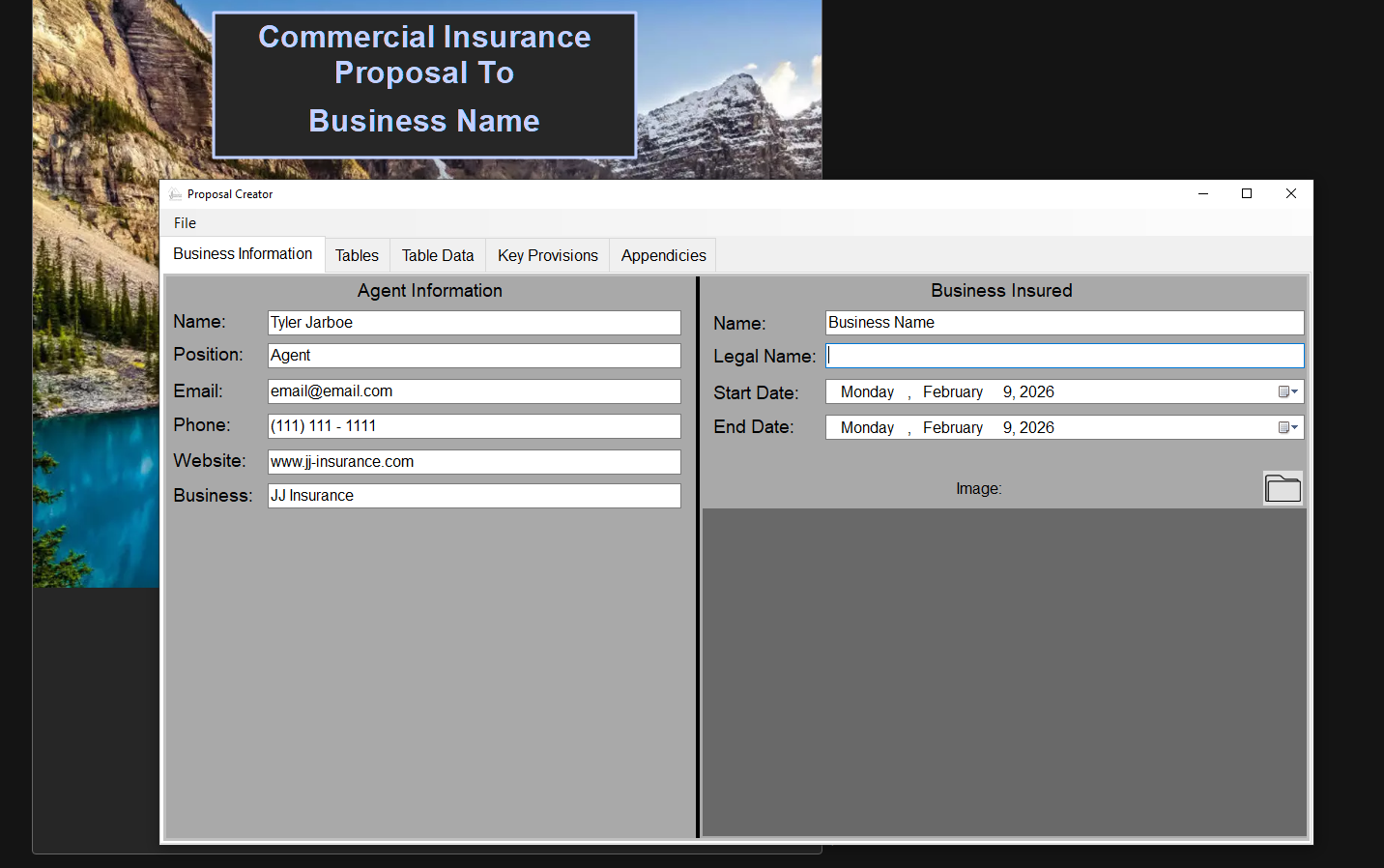This screenshot has width=1384, height=868.
Task: Select the Business Information tab
Action: tap(243, 254)
